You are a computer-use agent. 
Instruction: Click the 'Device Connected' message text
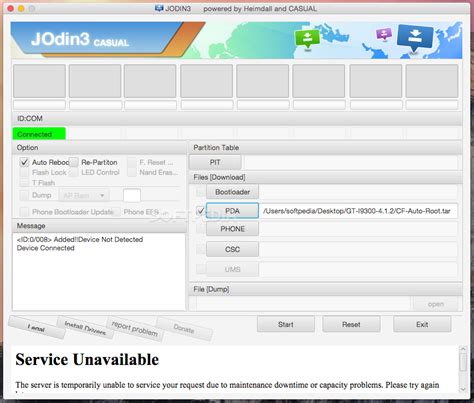pos(46,248)
